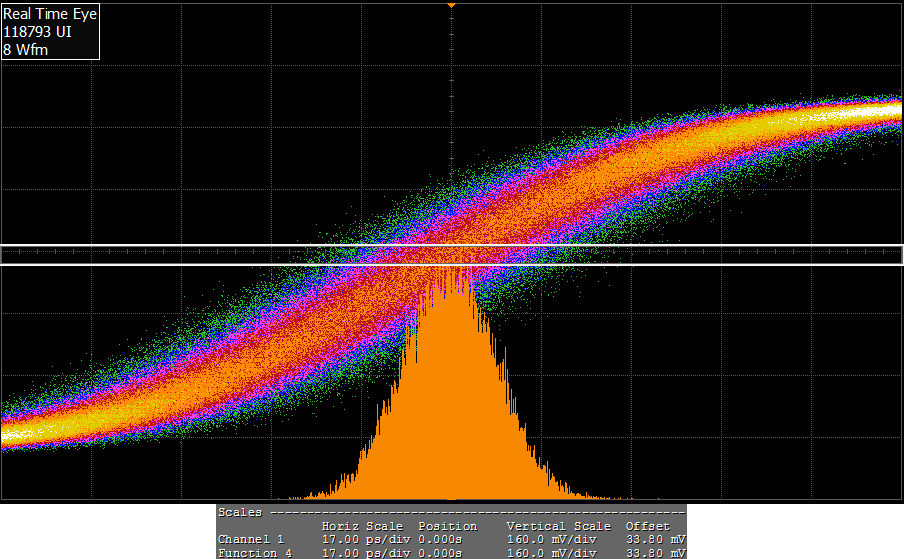Click the white histogram window band
The height and width of the screenshot is (559, 904).
click(452, 255)
